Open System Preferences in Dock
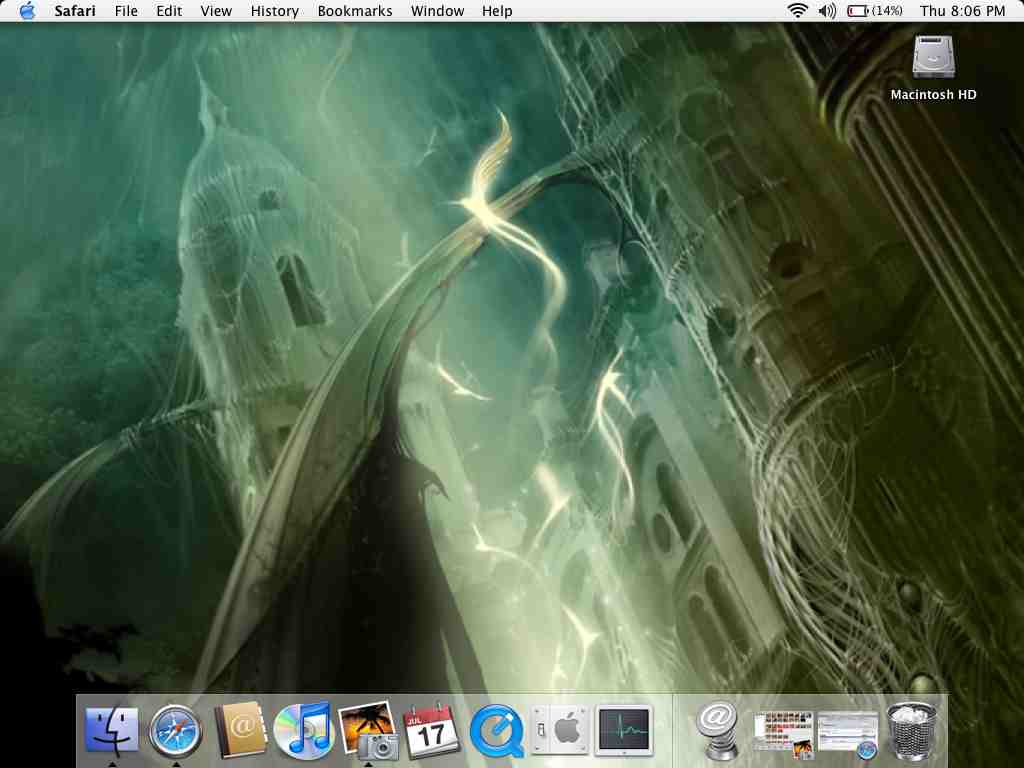1024x768 pixels. coord(560,730)
